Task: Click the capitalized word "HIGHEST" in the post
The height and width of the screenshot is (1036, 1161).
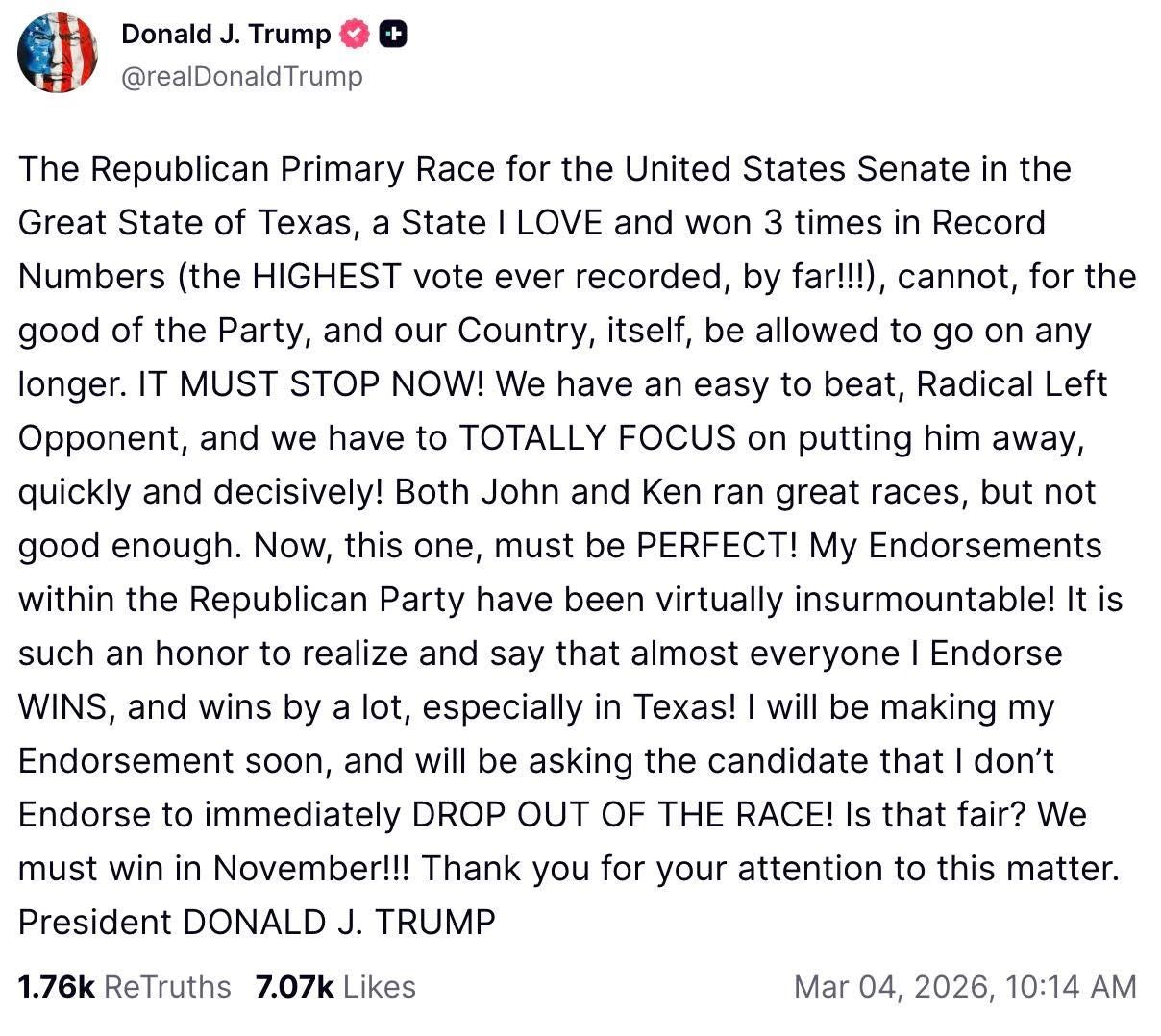Action: click(x=325, y=277)
